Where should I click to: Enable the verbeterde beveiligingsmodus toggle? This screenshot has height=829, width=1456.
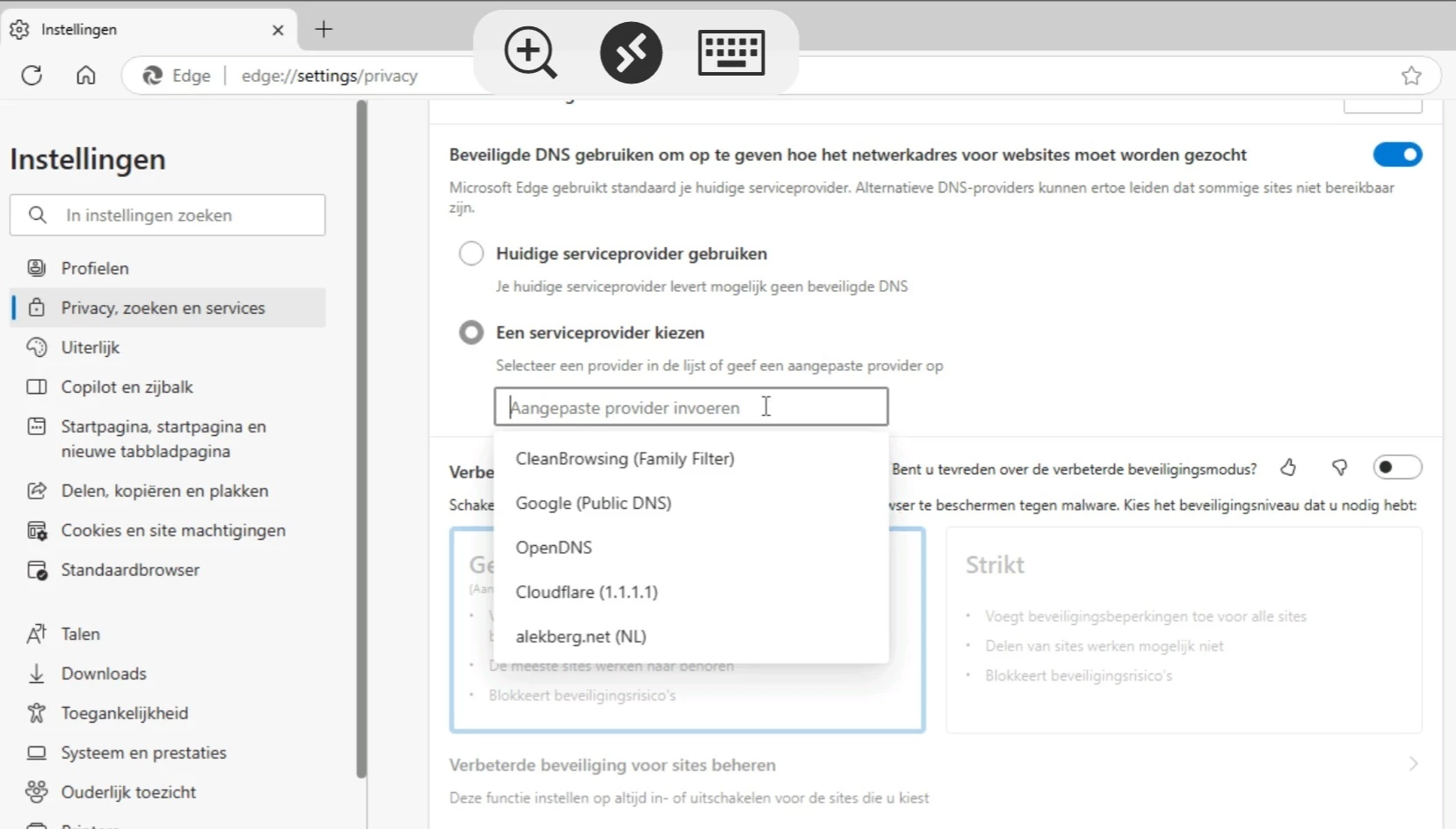click(1397, 467)
